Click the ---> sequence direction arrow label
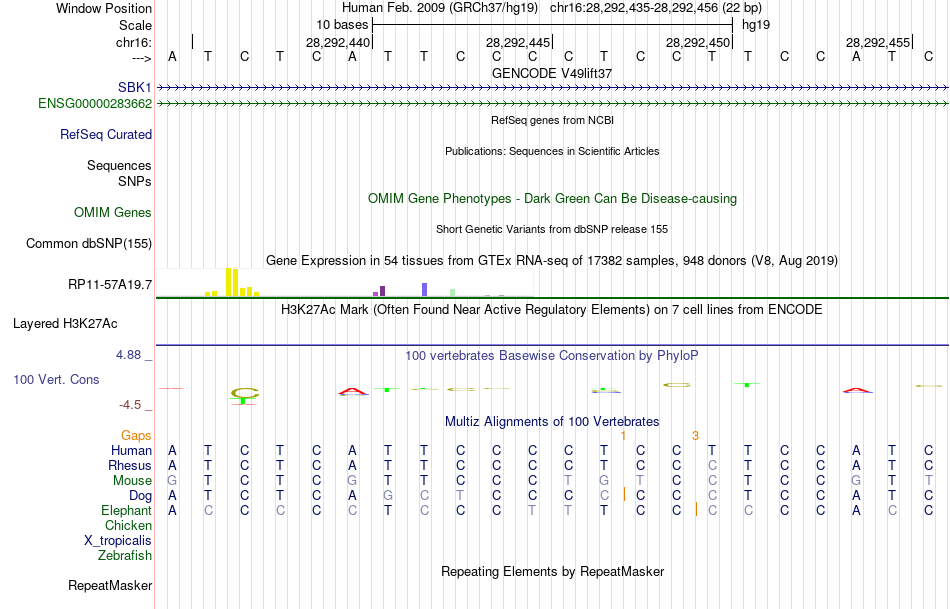This screenshot has height=609, width=950. tap(142, 58)
